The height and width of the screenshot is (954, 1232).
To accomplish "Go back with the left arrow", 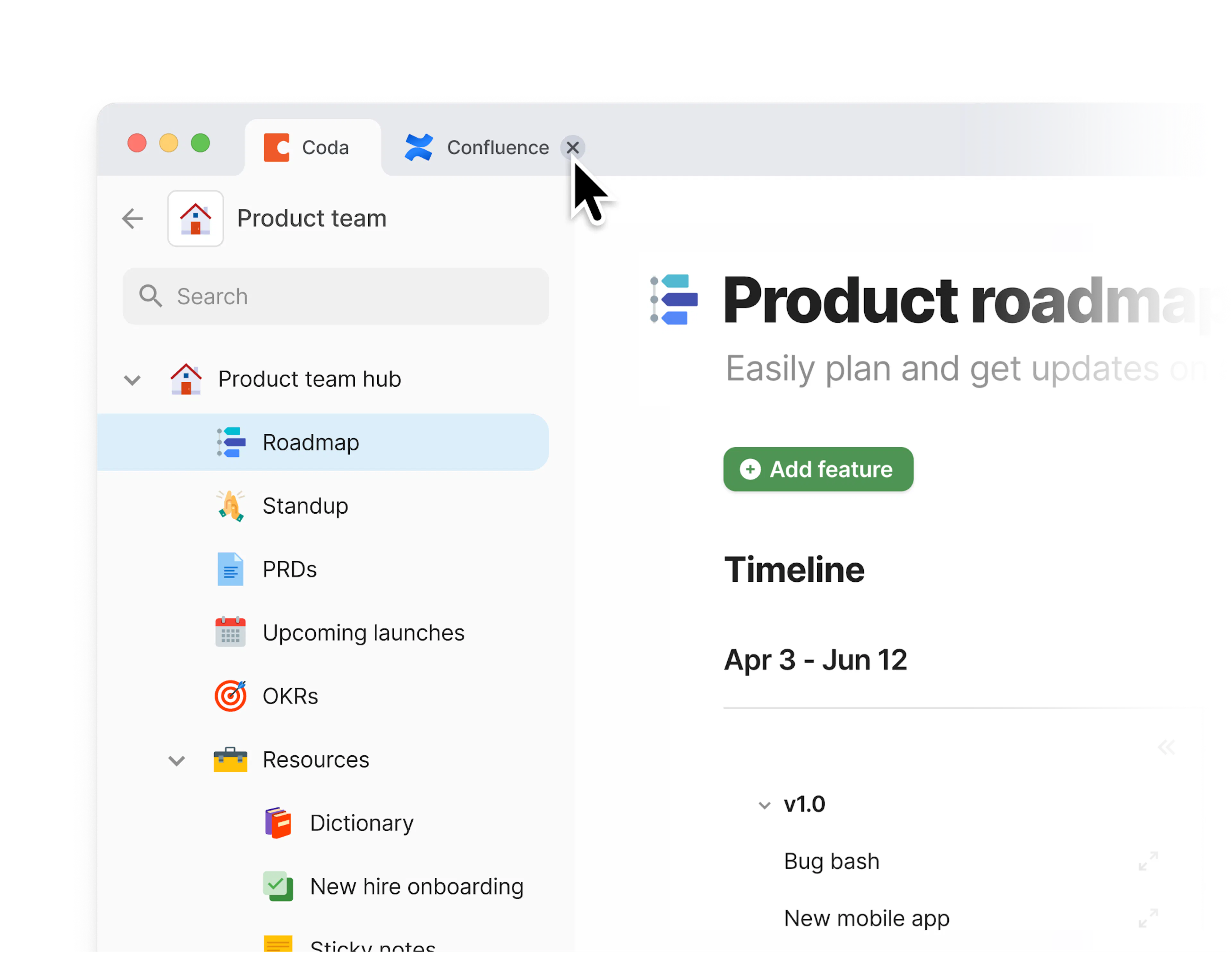I will click(x=133, y=219).
